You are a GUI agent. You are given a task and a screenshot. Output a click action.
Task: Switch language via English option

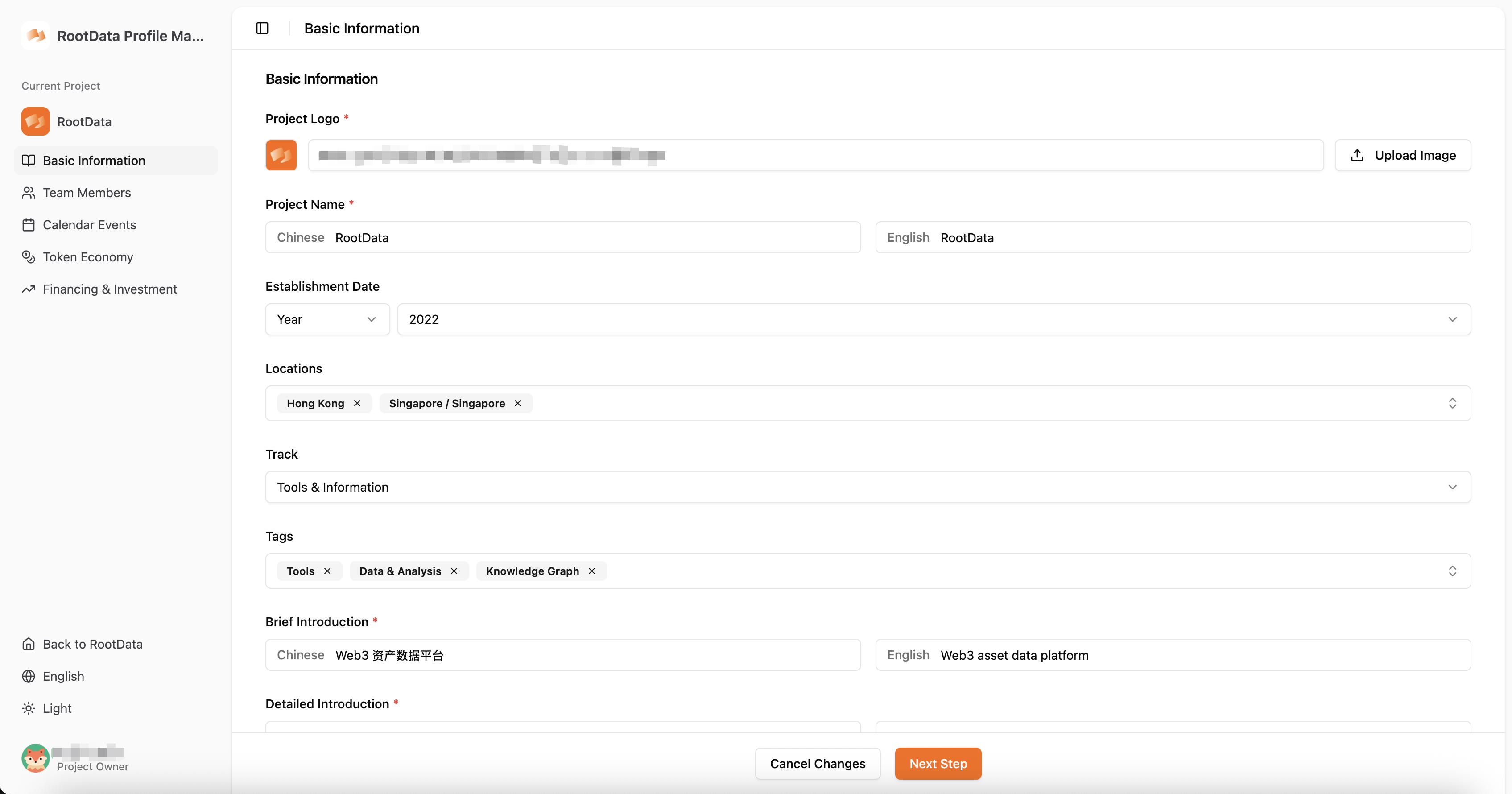(x=63, y=676)
